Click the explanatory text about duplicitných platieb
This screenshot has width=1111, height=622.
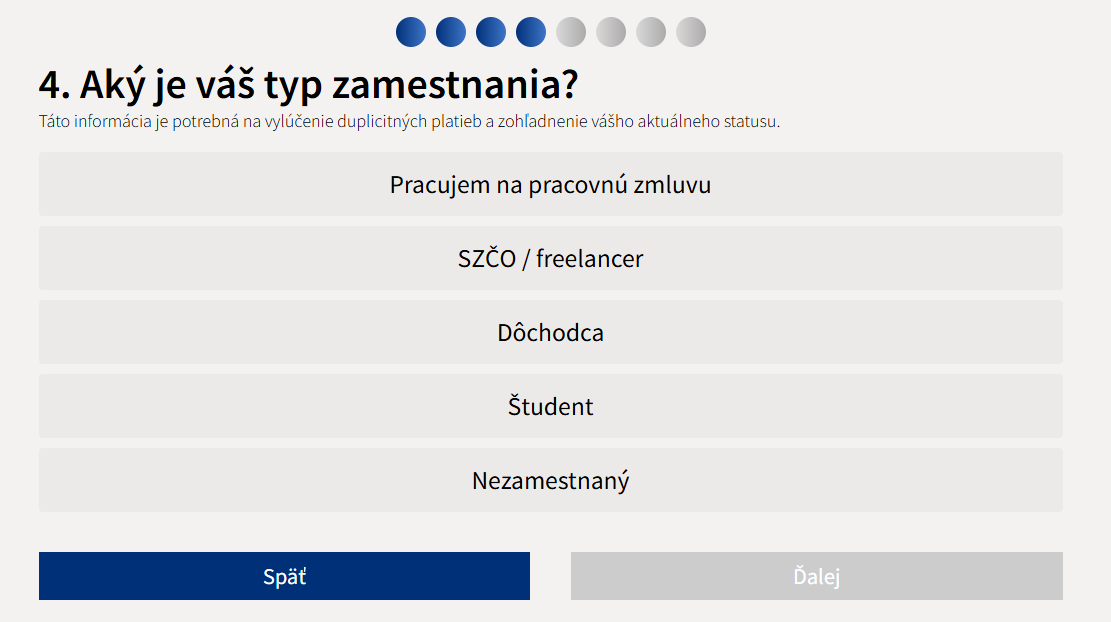409,121
